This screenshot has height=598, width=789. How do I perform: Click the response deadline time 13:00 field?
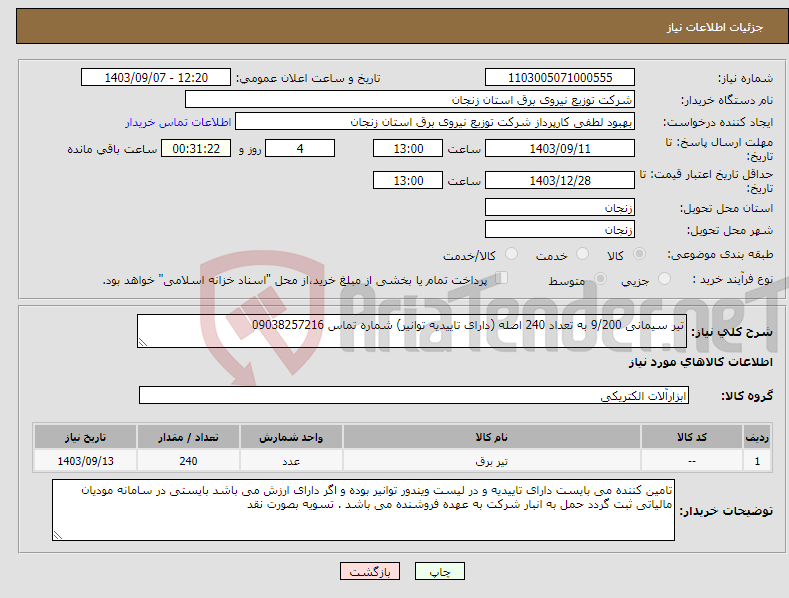pos(408,148)
